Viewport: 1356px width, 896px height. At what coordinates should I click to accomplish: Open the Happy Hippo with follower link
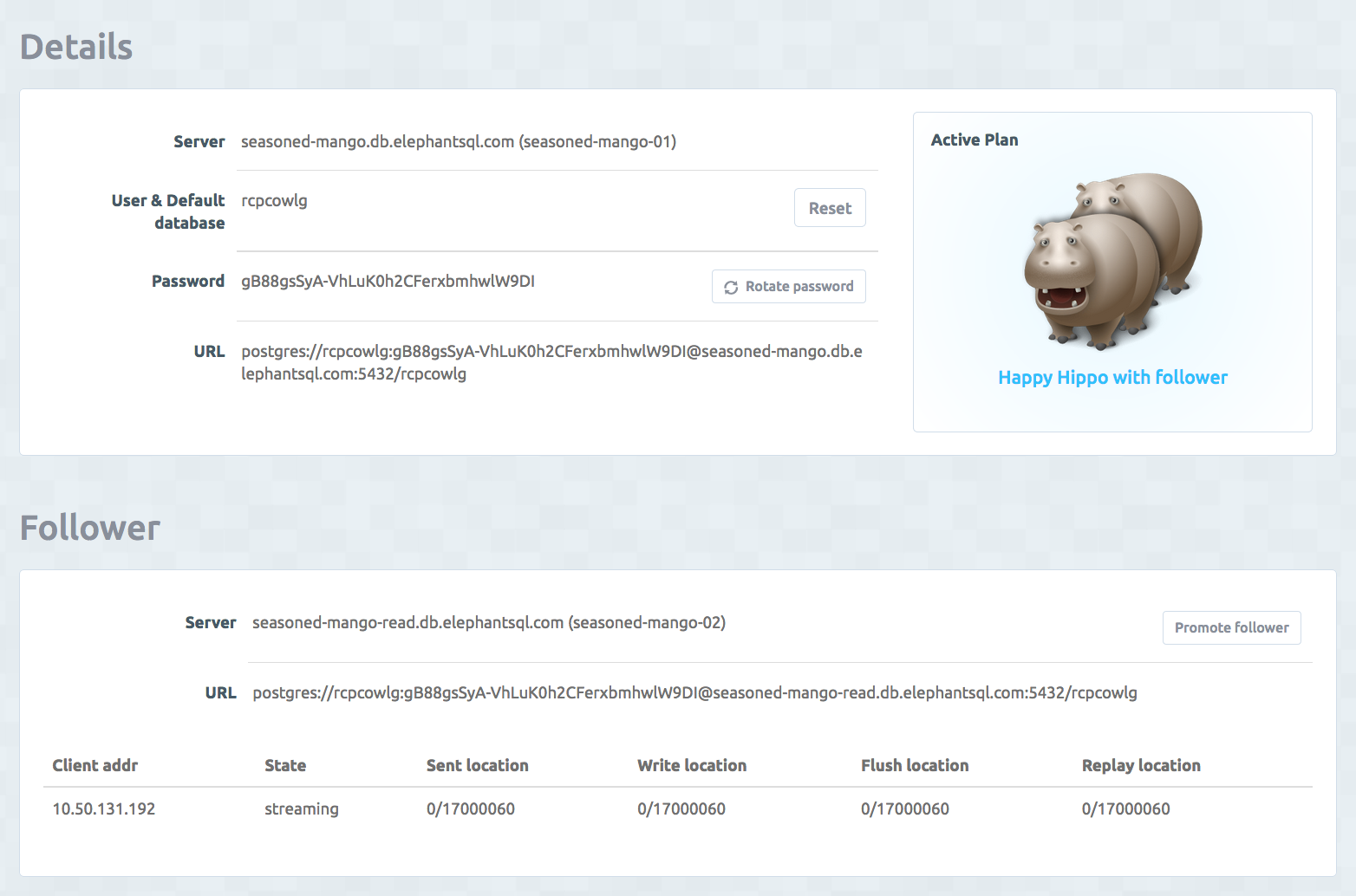(1112, 378)
